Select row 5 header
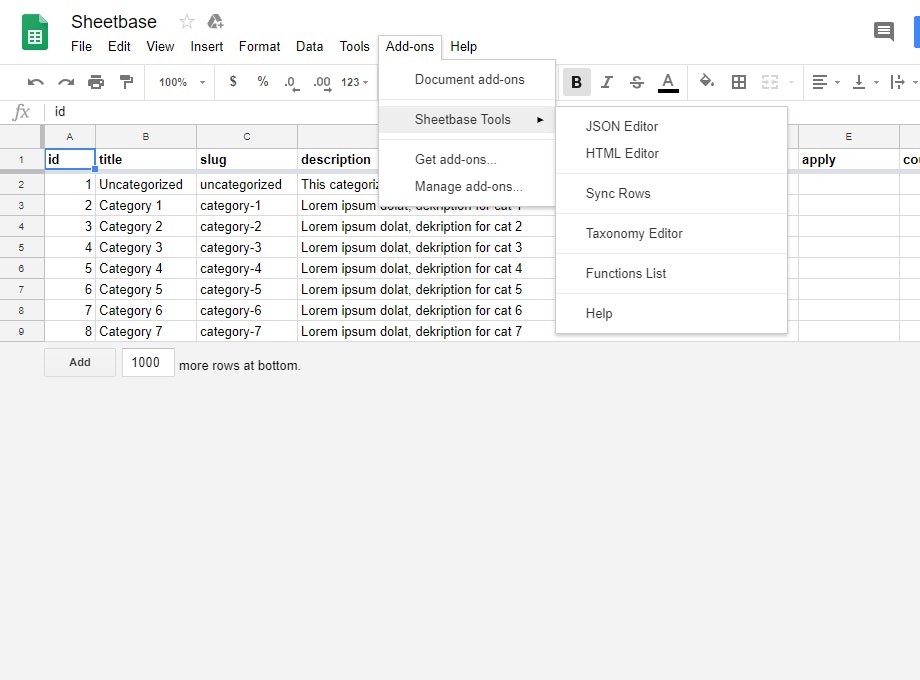This screenshot has height=680, width=920. (x=22, y=248)
